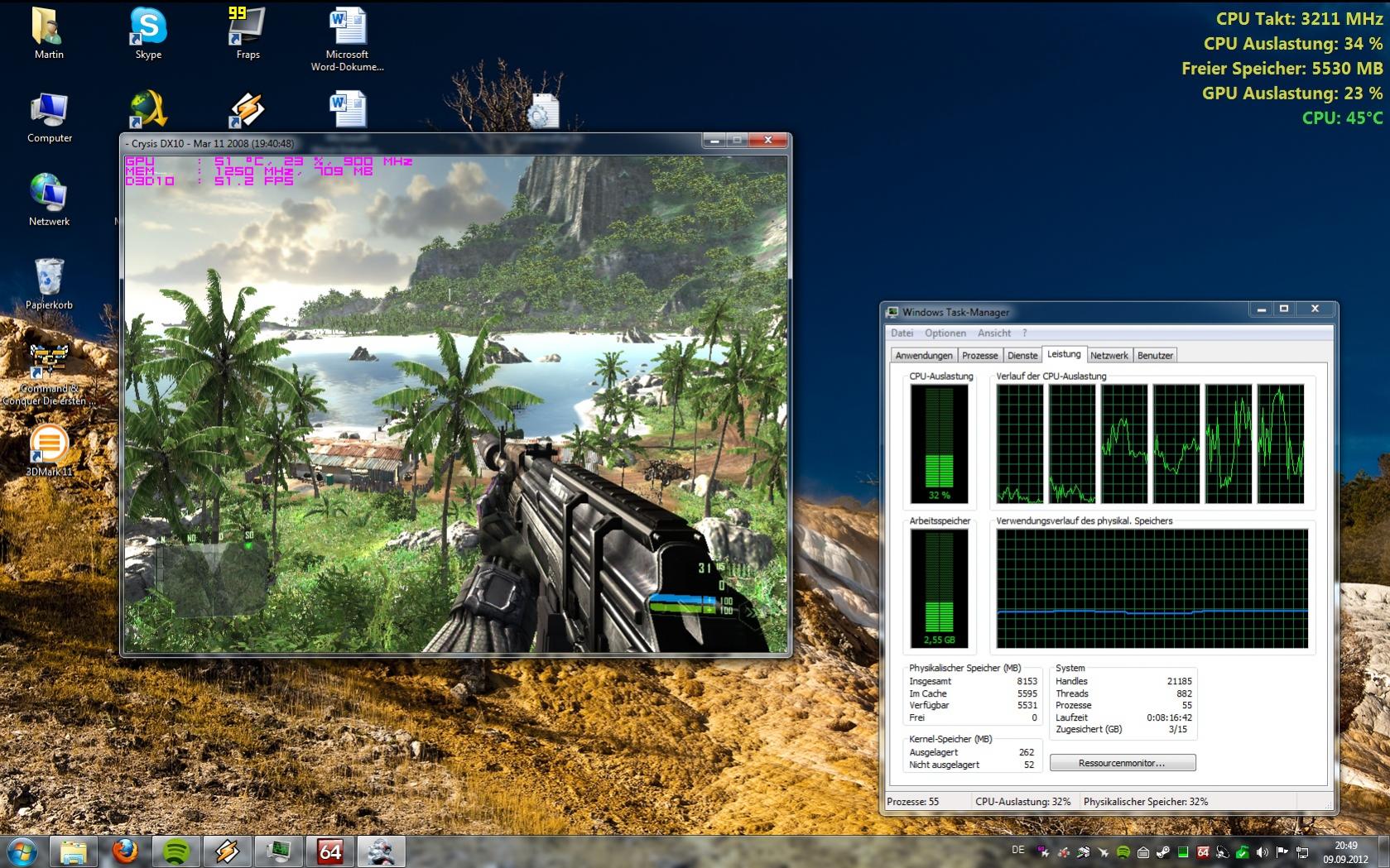Open the volume control in the system tray
This screenshot has width=1390, height=868.
click(x=1263, y=851)
